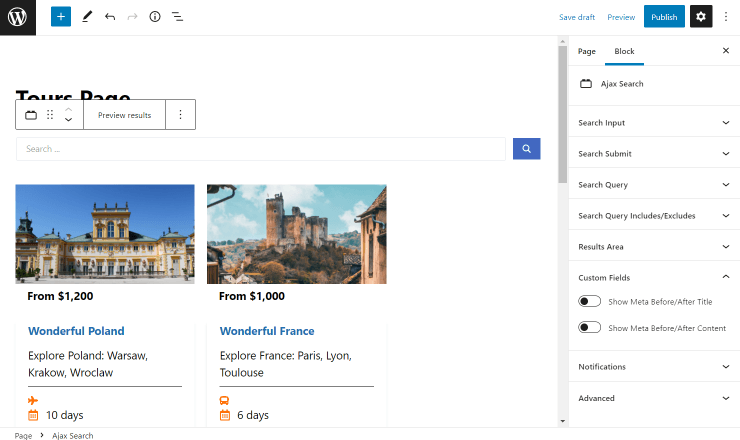Click into the Search input field
The height and width of the screenshot is (440, 740).
(261, 149)
